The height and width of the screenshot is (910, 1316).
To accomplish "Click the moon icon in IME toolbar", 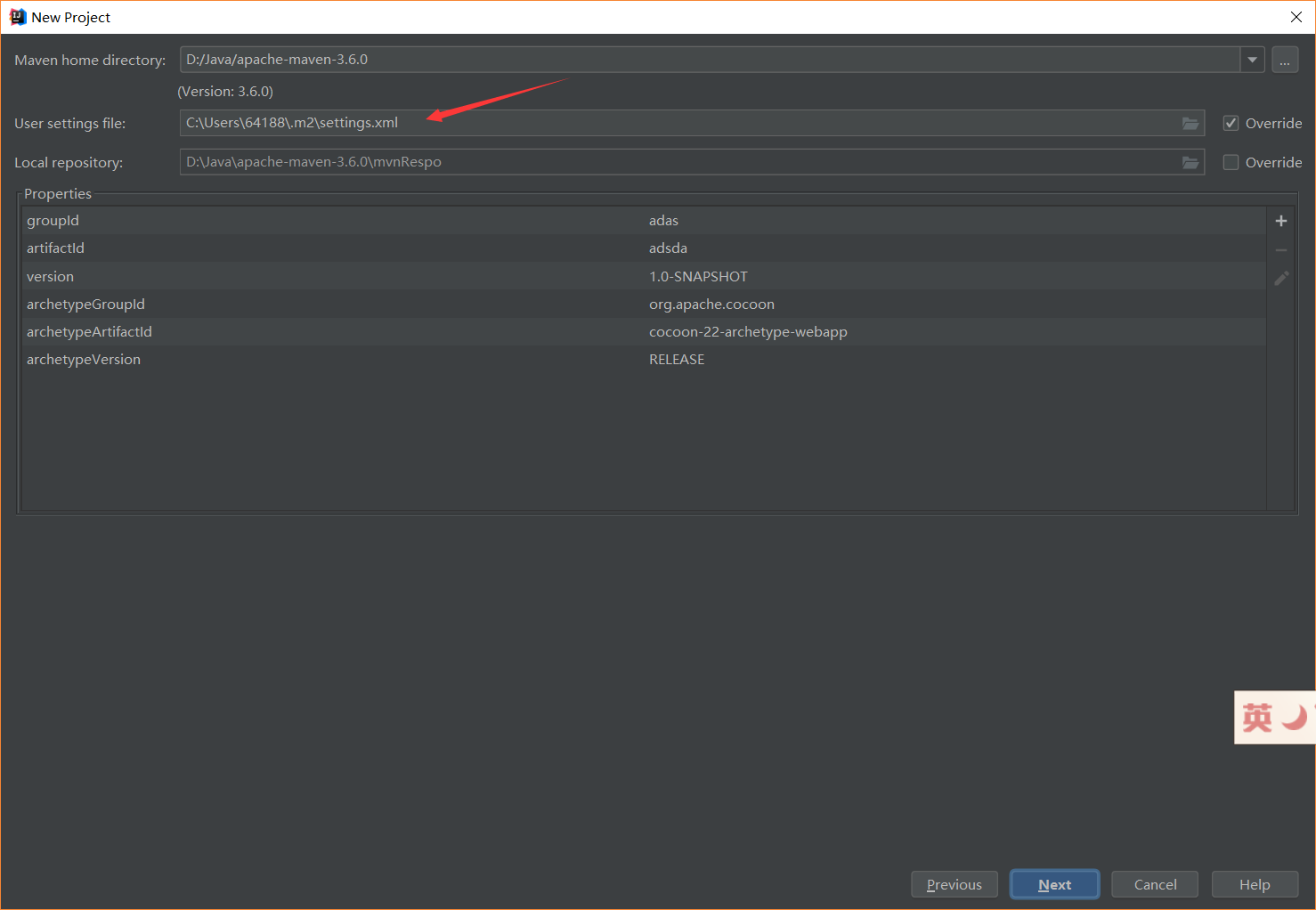I will (1296, 718).
